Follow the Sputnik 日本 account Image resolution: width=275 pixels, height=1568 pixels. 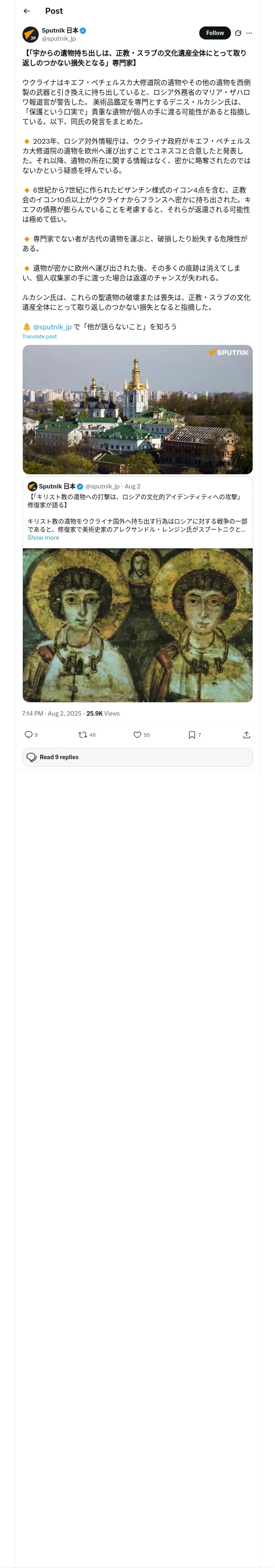click(x=215, y=33)
